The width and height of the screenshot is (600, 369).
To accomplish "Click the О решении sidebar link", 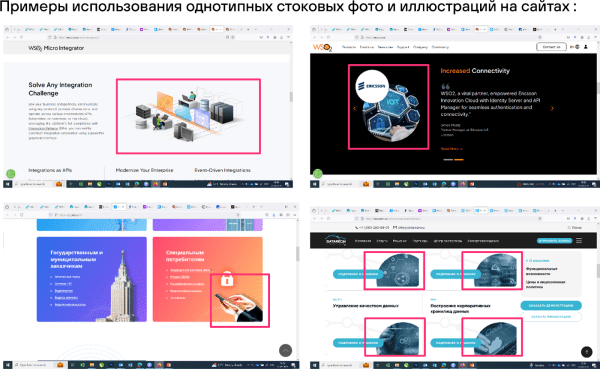I will click(x=537, y=260).
